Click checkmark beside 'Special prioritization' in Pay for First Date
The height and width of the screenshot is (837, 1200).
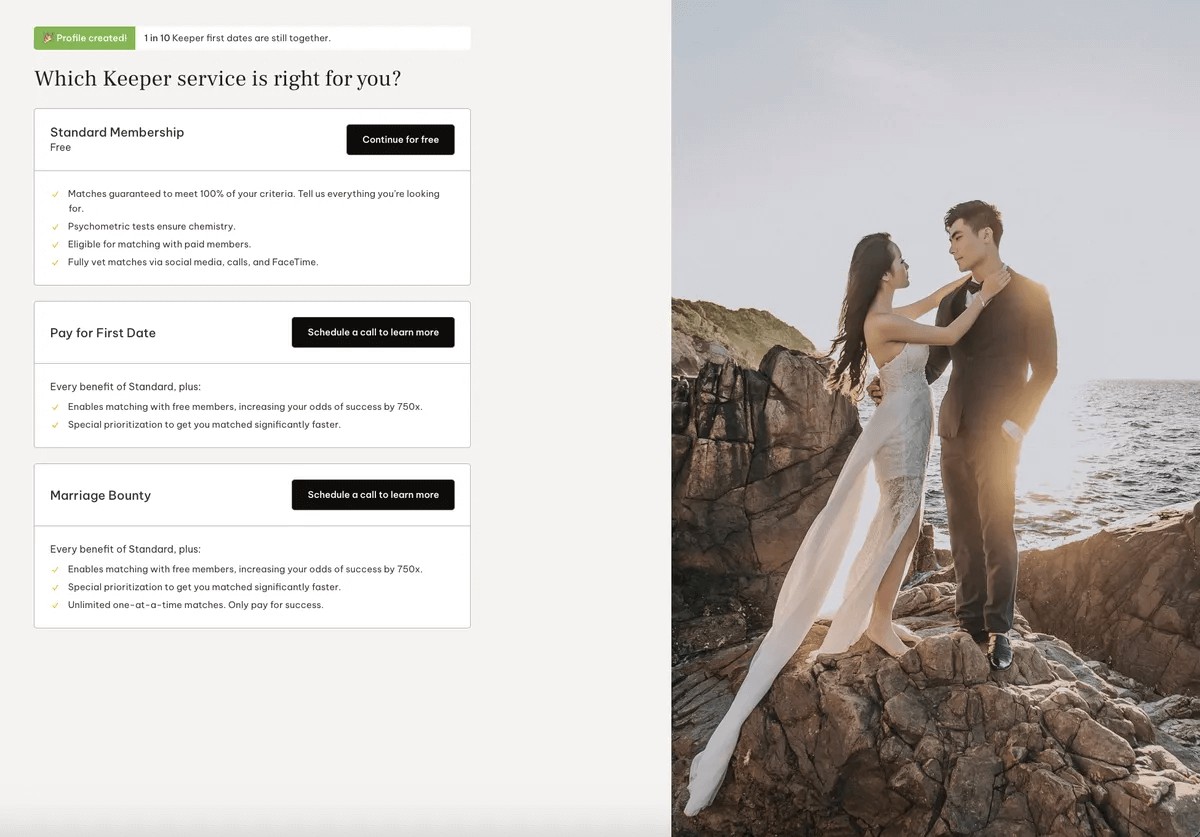click(x=56, y=425)
